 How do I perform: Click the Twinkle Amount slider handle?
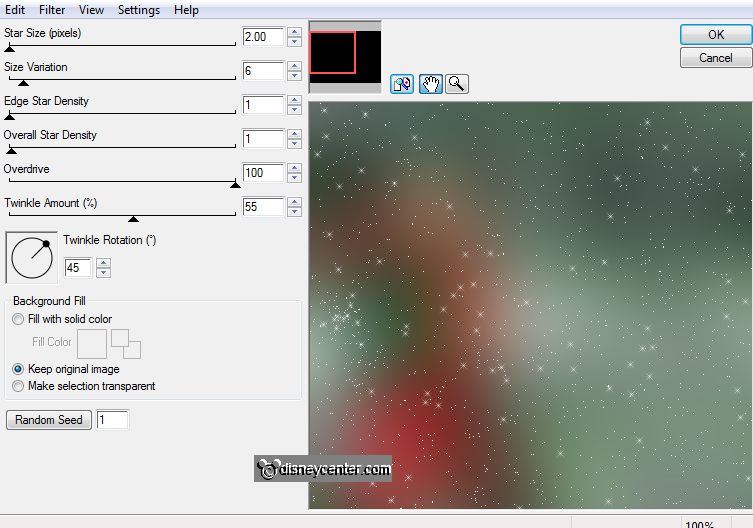tap(134, 219)
